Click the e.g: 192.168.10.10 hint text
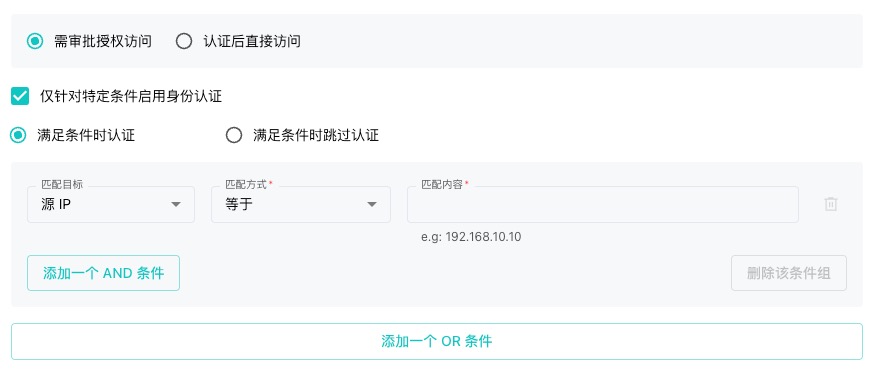This screenshot has height=372, width=873. 471,237
